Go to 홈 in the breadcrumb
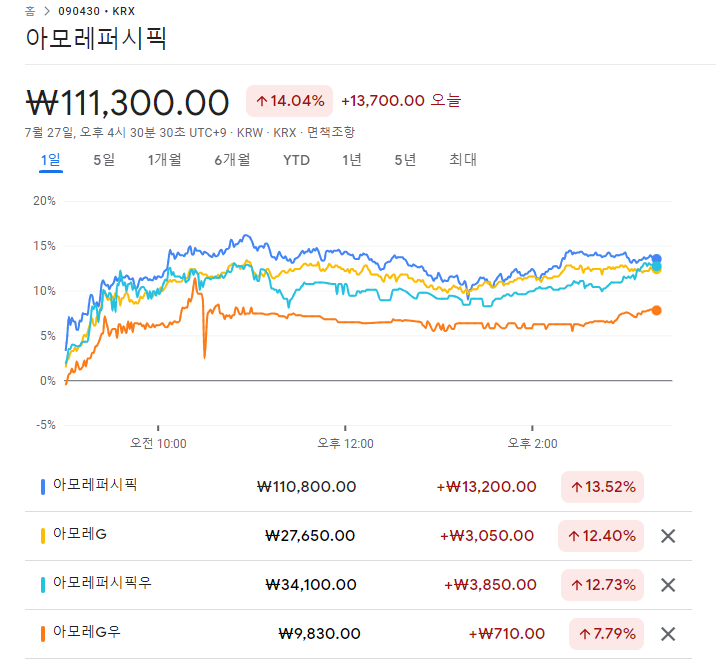This screenshot has width=716, height=659. click(x=30, y=11)
